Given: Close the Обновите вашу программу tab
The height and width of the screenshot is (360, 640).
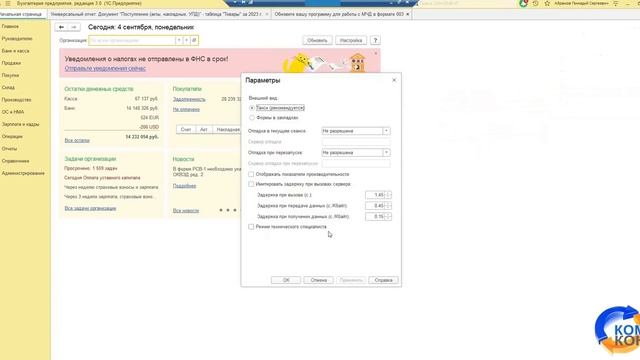Looking at the screenshot, I should [407, 14].
